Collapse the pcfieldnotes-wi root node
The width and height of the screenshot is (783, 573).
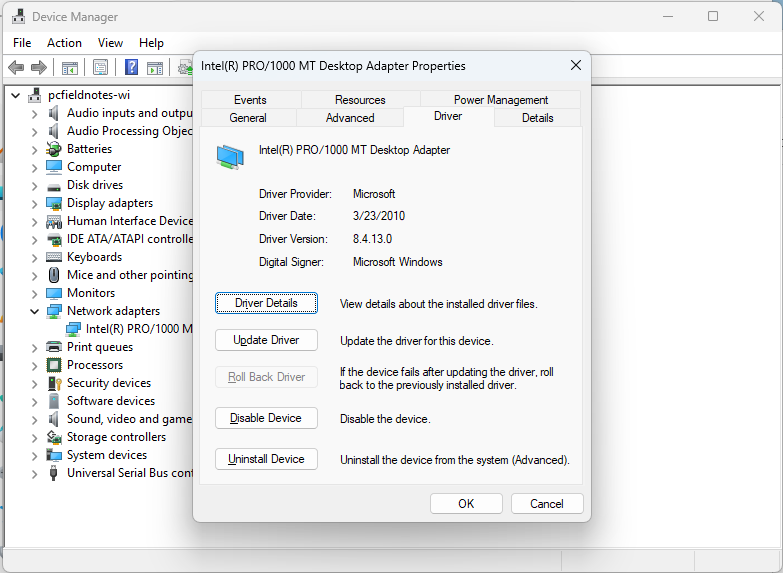[x=15, y=95]
